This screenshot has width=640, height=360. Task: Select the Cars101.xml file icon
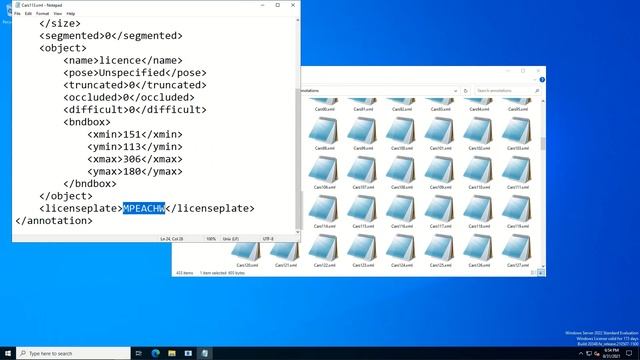pos(440,131)
